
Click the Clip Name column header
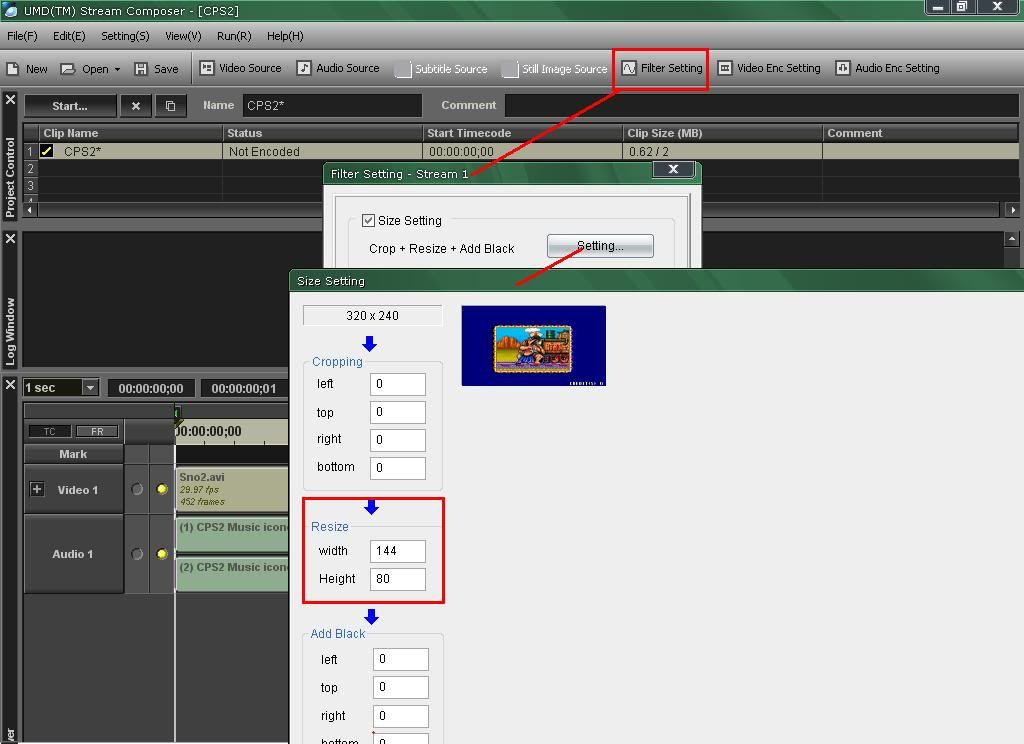pos(131,133)
